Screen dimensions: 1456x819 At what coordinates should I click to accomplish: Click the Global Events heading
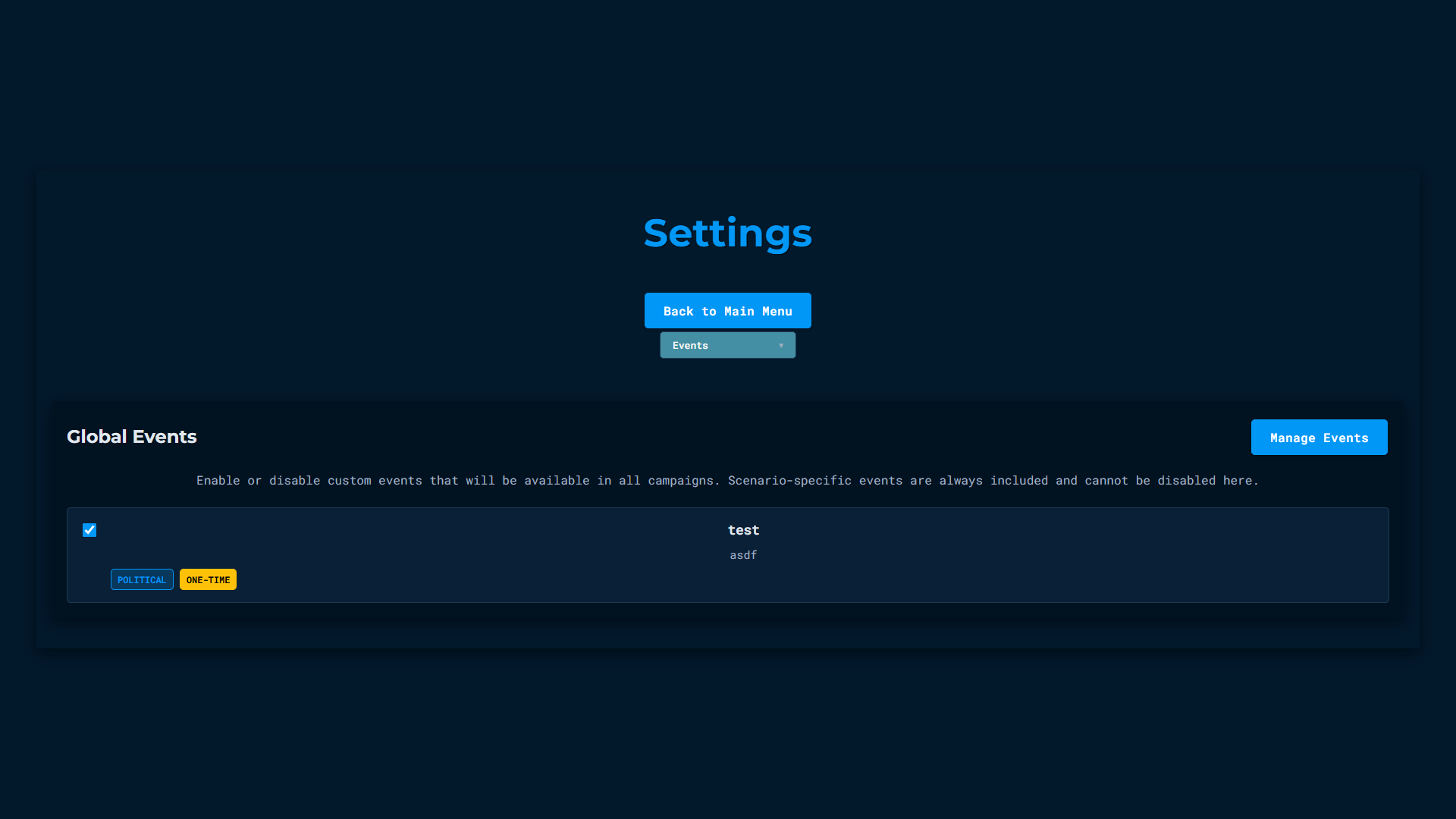click(132, 437)
